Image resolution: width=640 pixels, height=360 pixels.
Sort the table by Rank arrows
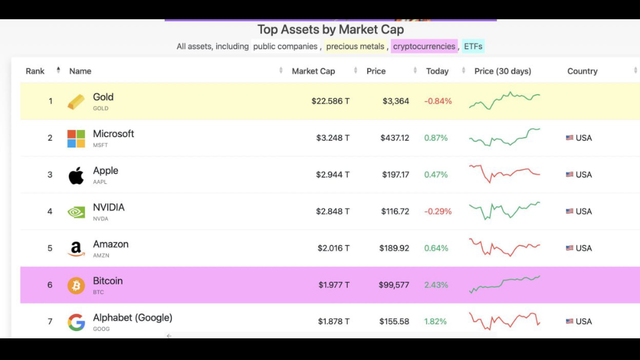point(58,70)
